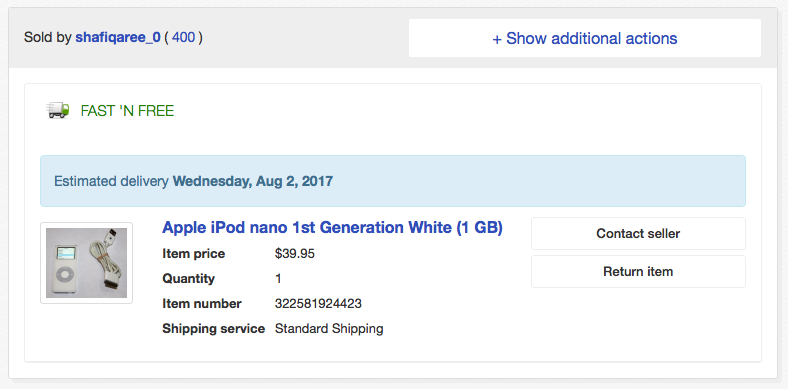Click the Shipping service label

[x=214, y=329]
